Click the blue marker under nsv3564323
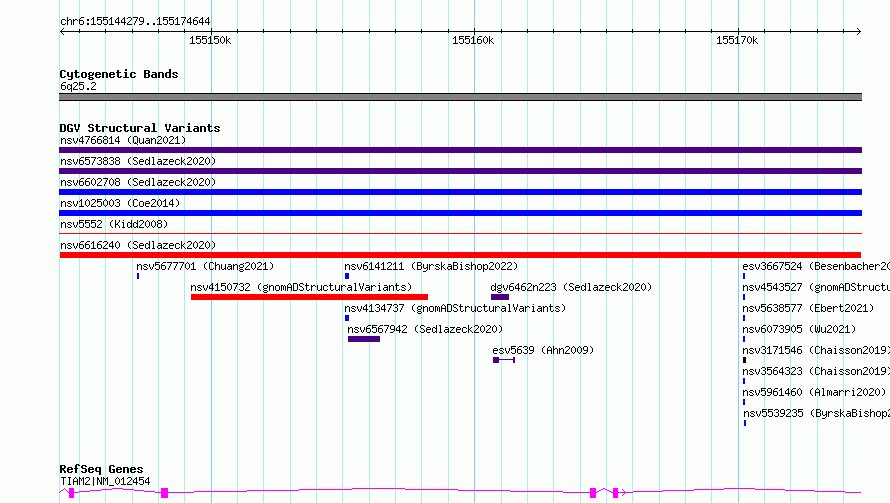890x503 pixels. (744, 381)
